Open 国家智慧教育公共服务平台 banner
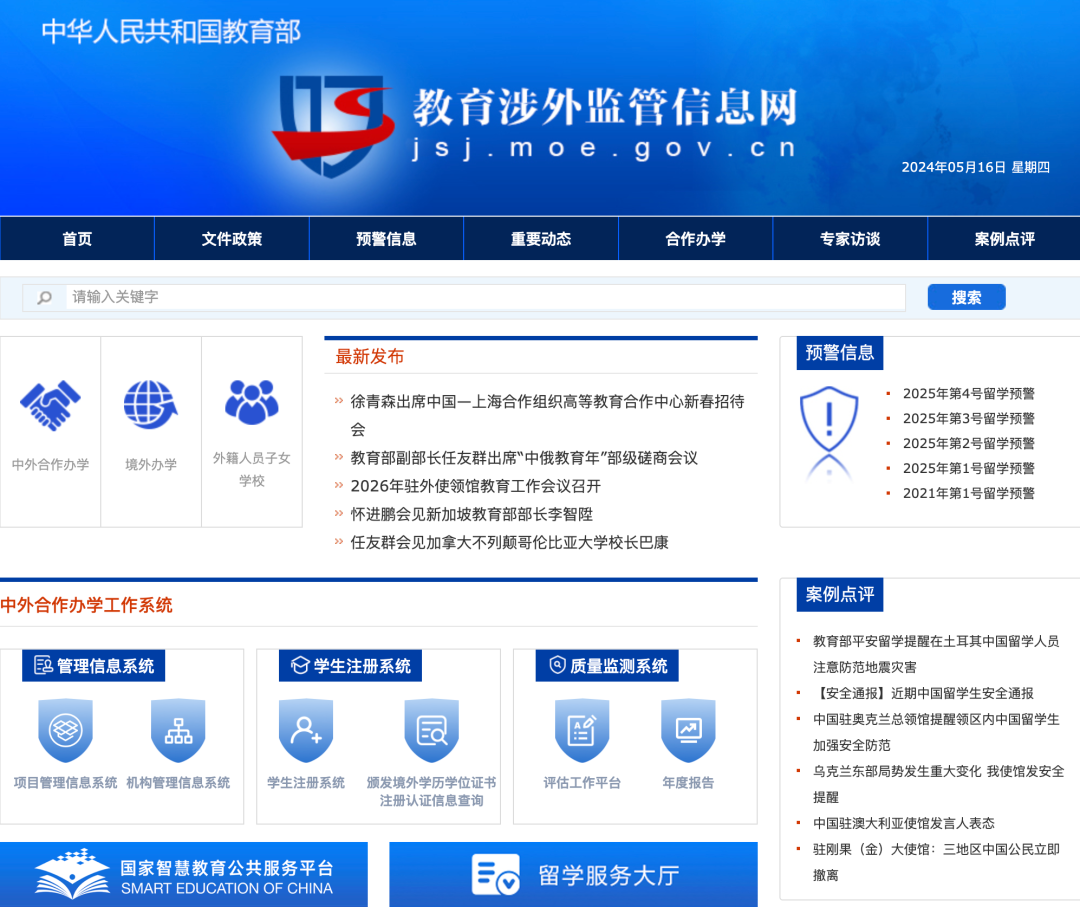 tap(184, 875)
